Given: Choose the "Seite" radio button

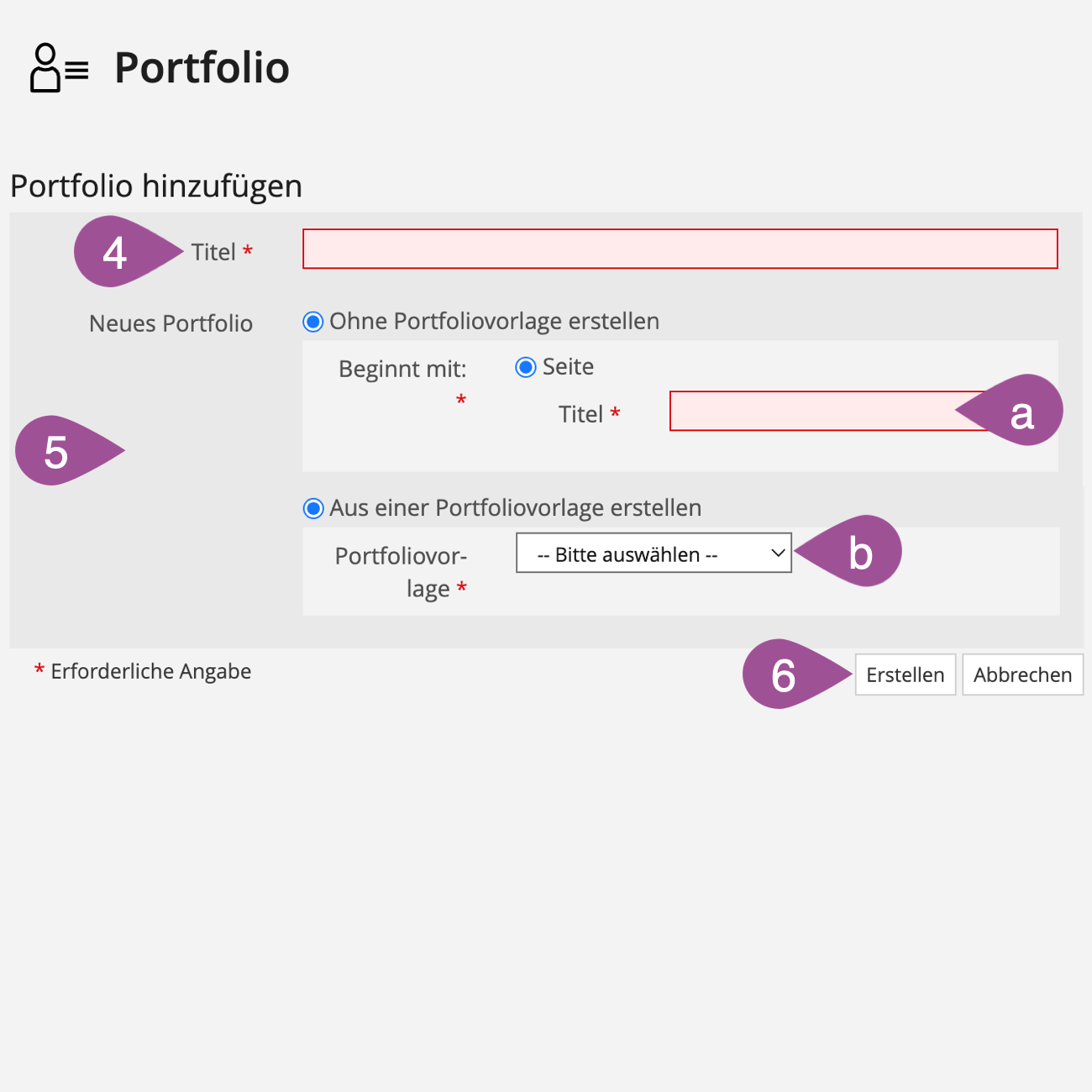Looking at the screenshot, I should click(526, 367).
